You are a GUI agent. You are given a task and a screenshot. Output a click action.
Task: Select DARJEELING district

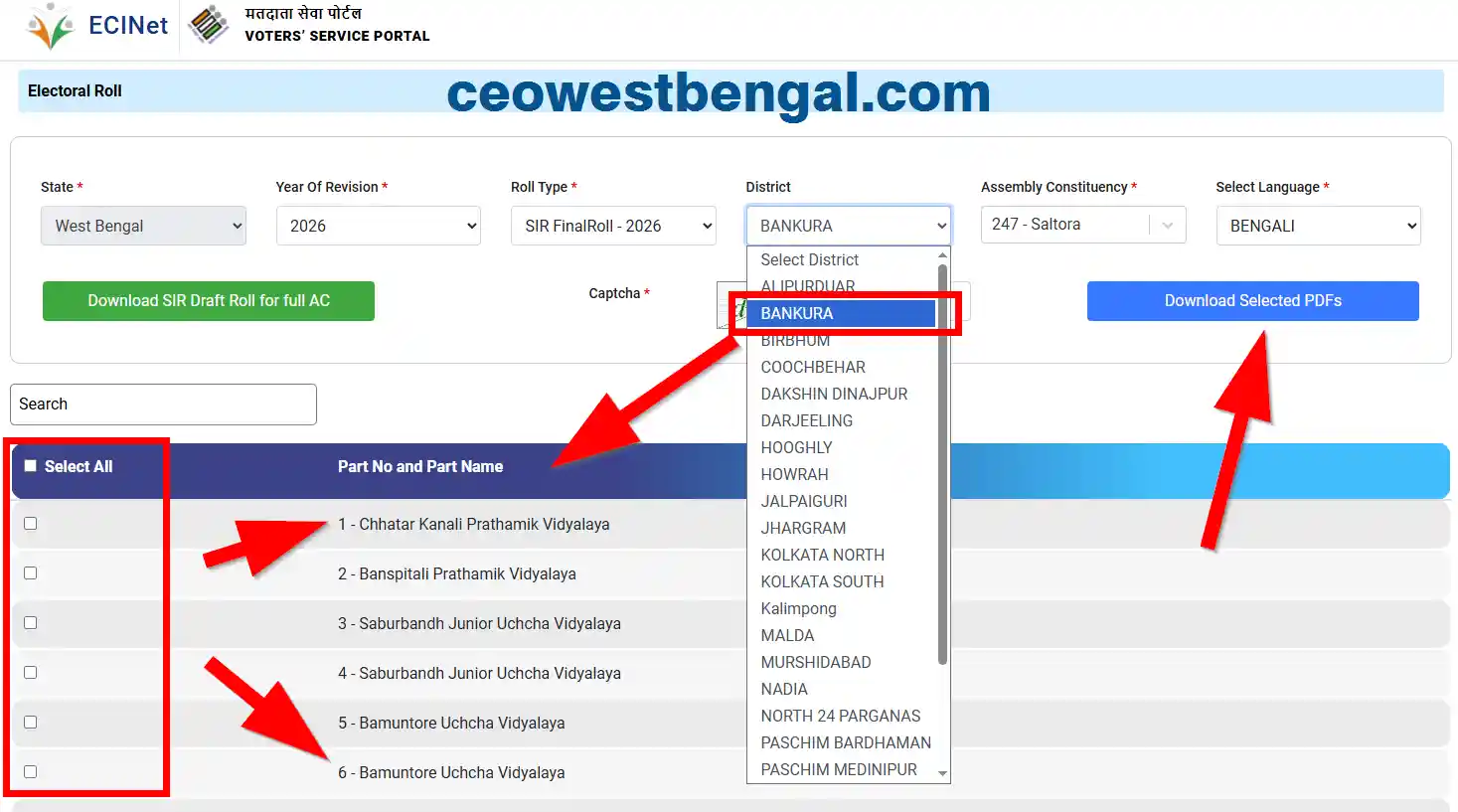[x=842, y=420]
